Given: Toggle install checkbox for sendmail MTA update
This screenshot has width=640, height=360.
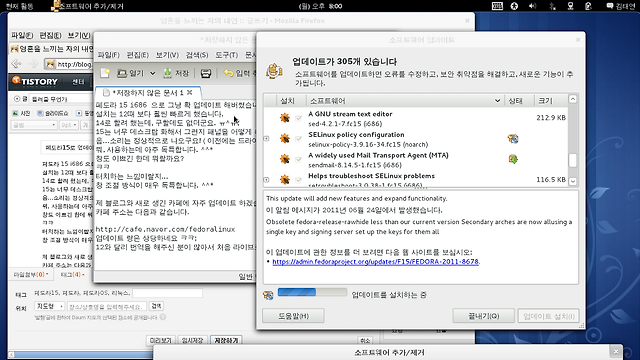Looking at the screenshot, I should 298,159.
